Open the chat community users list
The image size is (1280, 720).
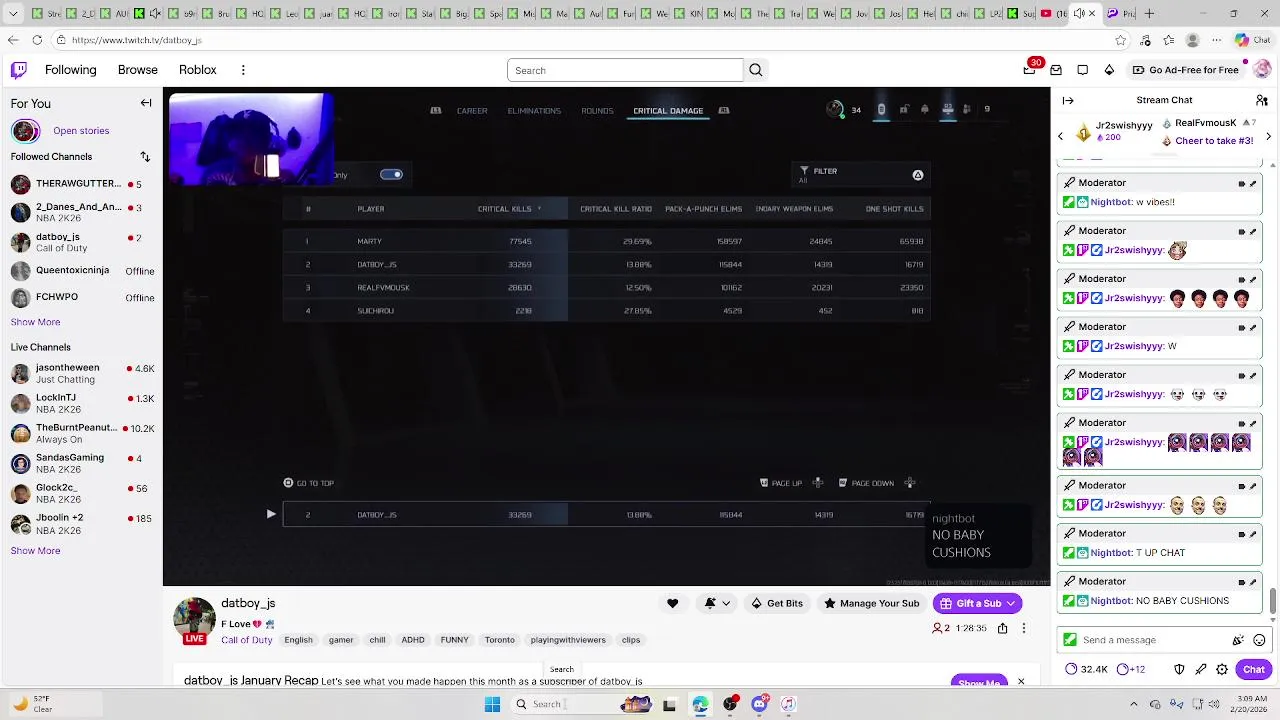tap(1262, 100)
